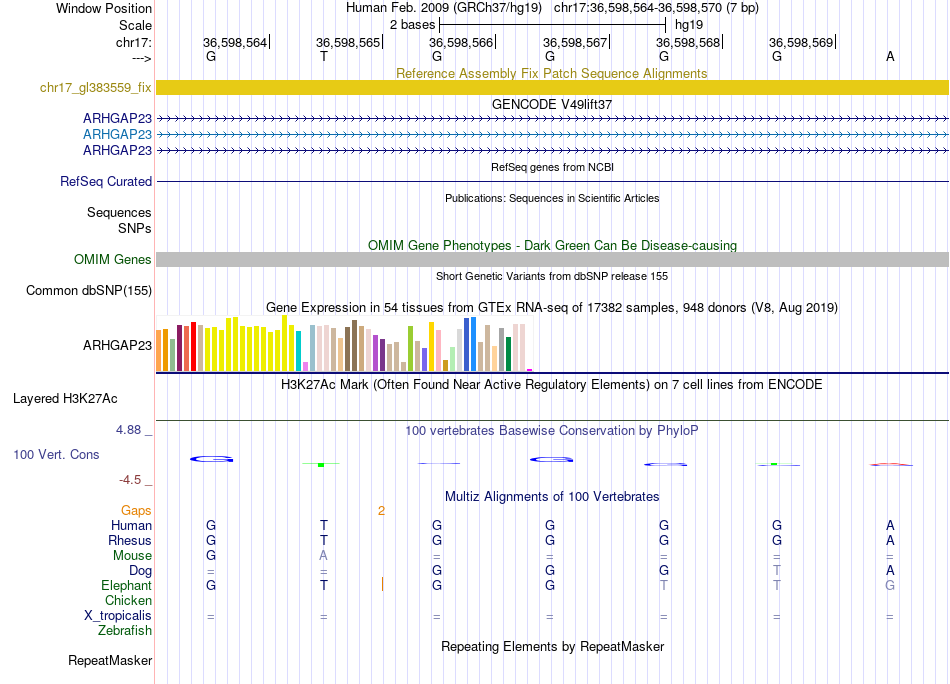Image resolution: width=950 pixels, height=684 pixels.
Task: Click the chr17_gl383559_fix track label
Action: pyautogui.click(x=95, y=87)
